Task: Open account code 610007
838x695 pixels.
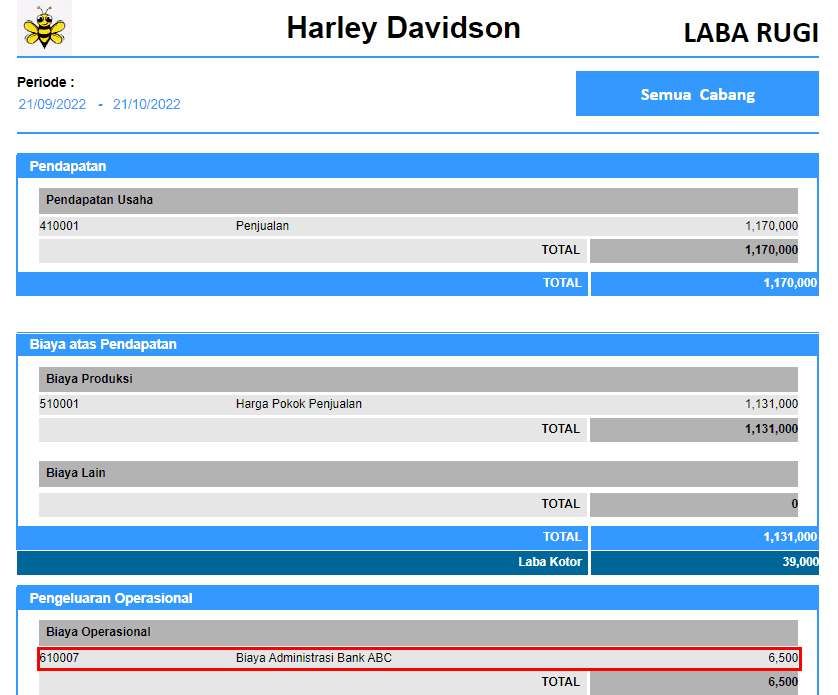Action: (59, 658)
